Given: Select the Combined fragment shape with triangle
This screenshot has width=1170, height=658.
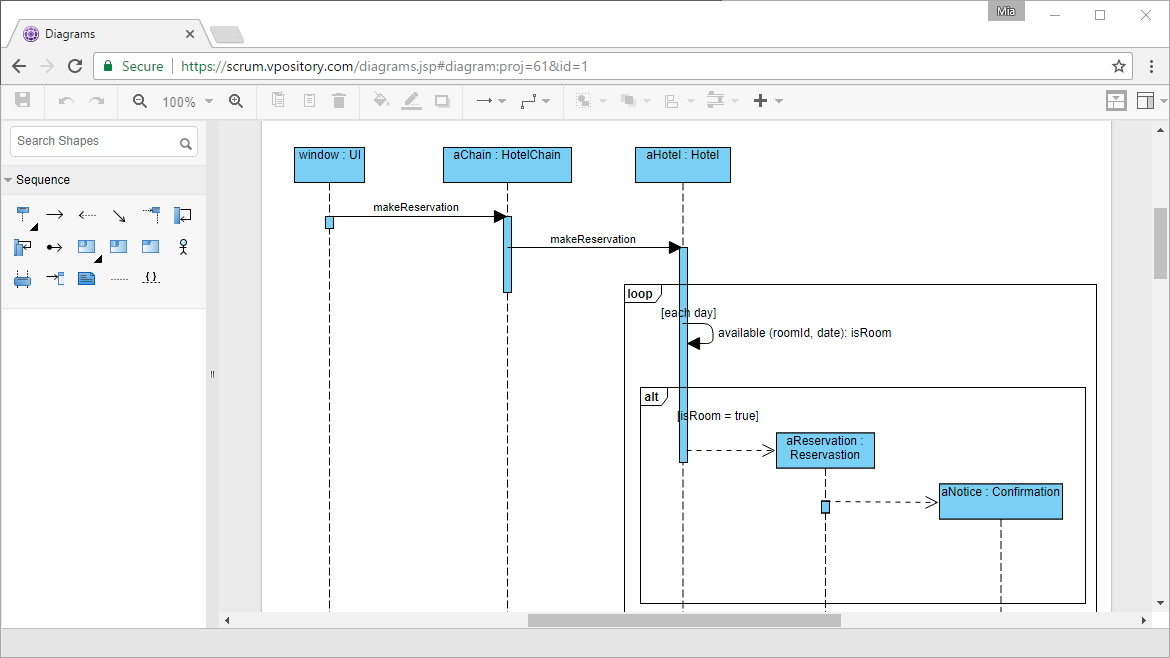Looking at the screenshot, I should pos(87,247).
